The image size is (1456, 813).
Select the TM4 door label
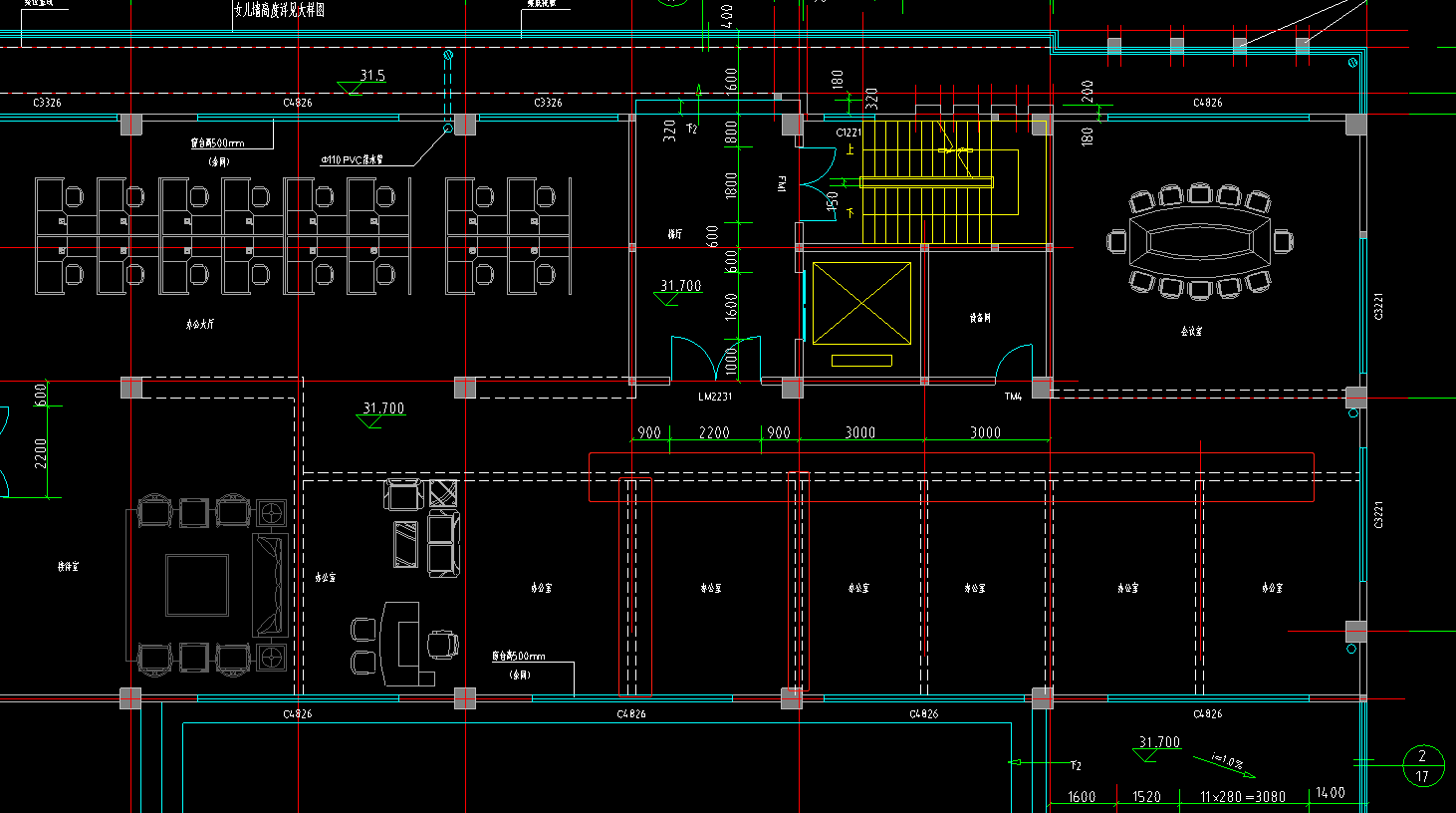click(1013, 397)
